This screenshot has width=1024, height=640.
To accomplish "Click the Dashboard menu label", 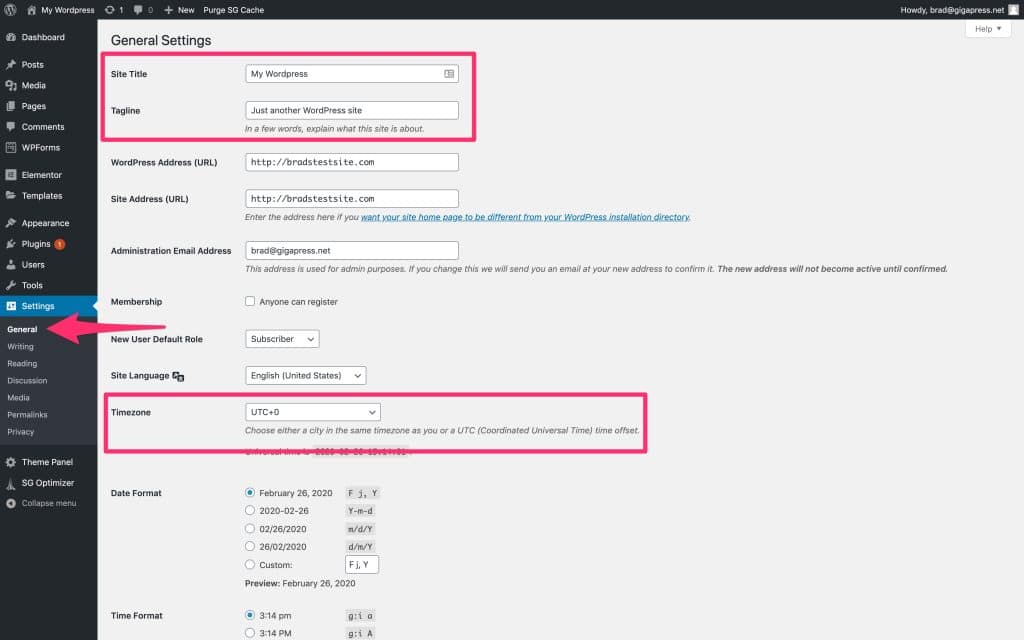I will (x=43, y=37).
